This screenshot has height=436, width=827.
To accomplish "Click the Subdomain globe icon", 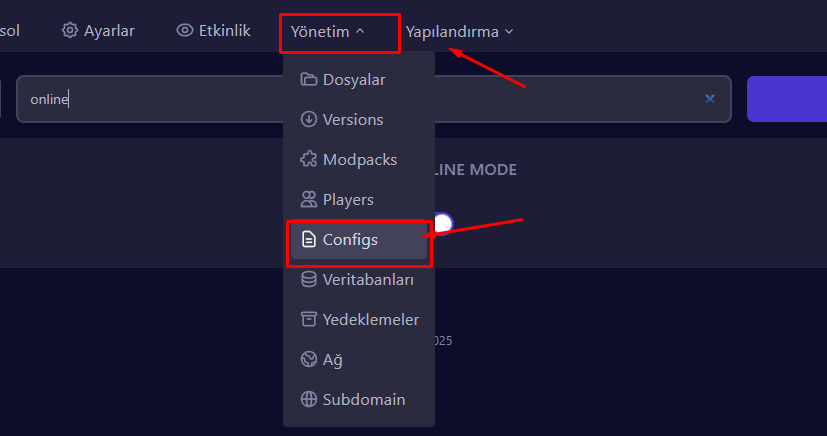I will pos(308,400).
